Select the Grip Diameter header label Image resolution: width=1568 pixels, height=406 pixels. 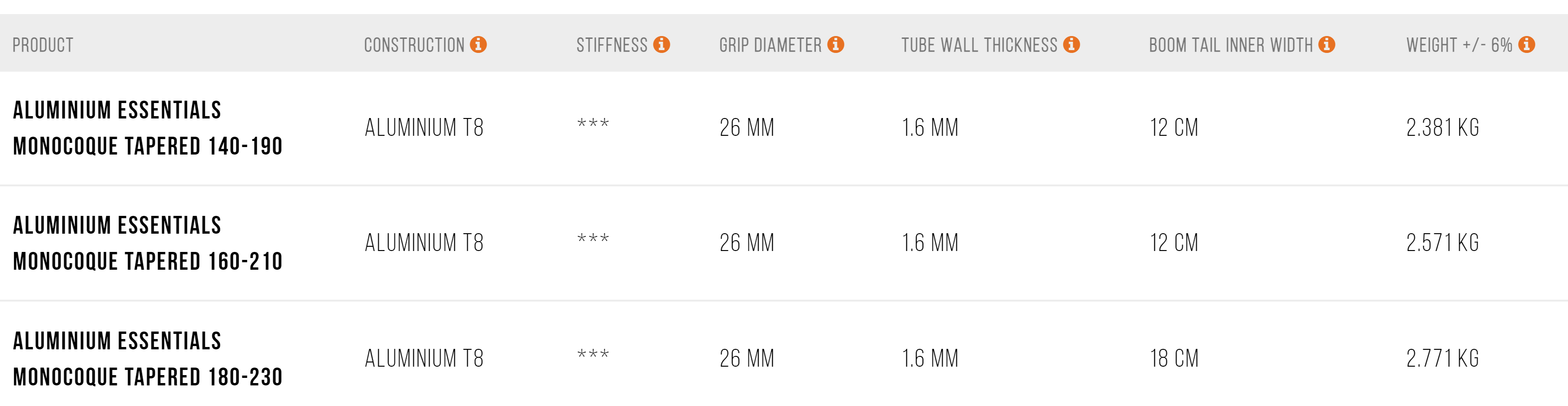[770, 45]
